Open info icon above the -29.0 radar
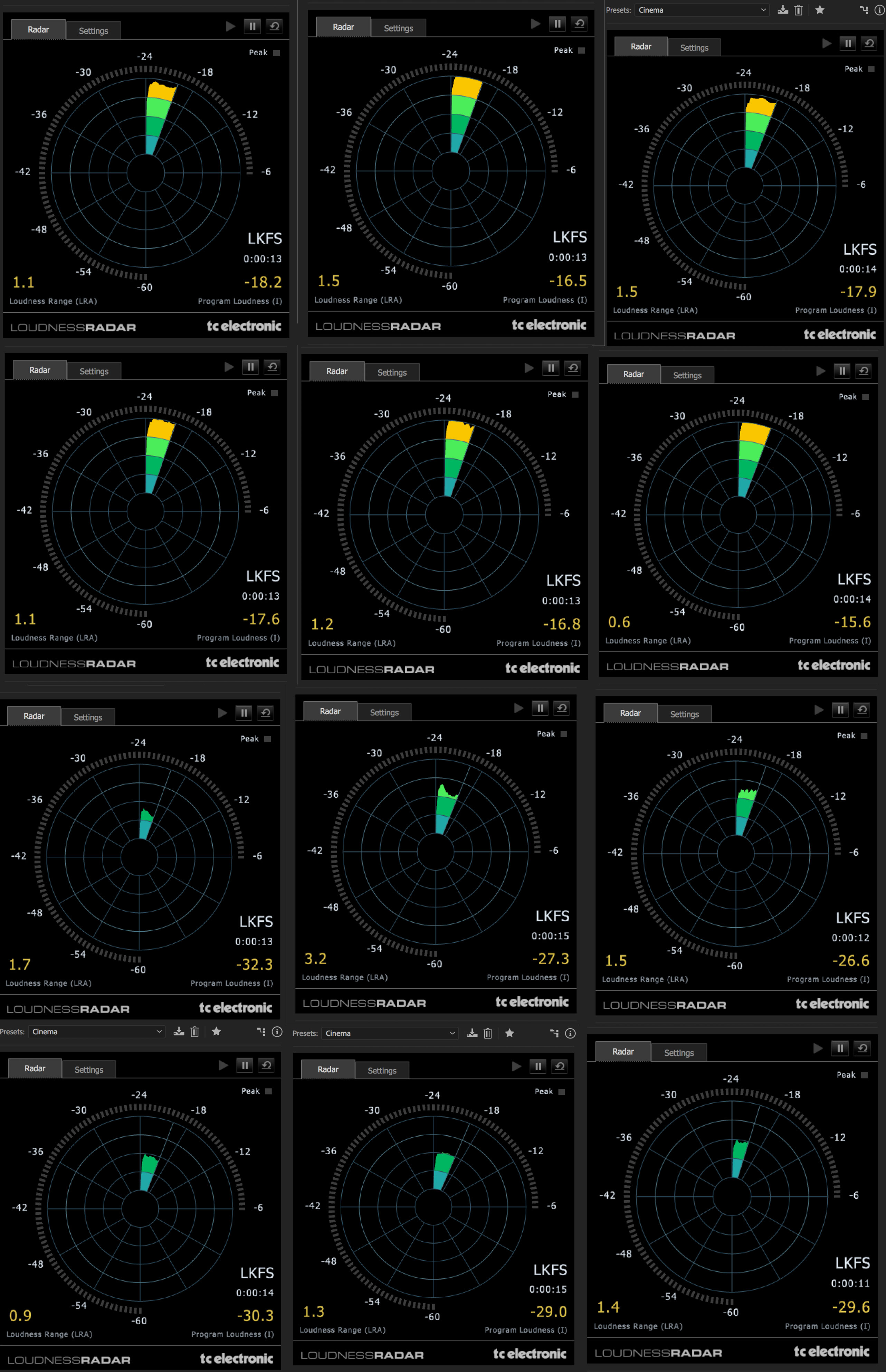 point(570,1034)
